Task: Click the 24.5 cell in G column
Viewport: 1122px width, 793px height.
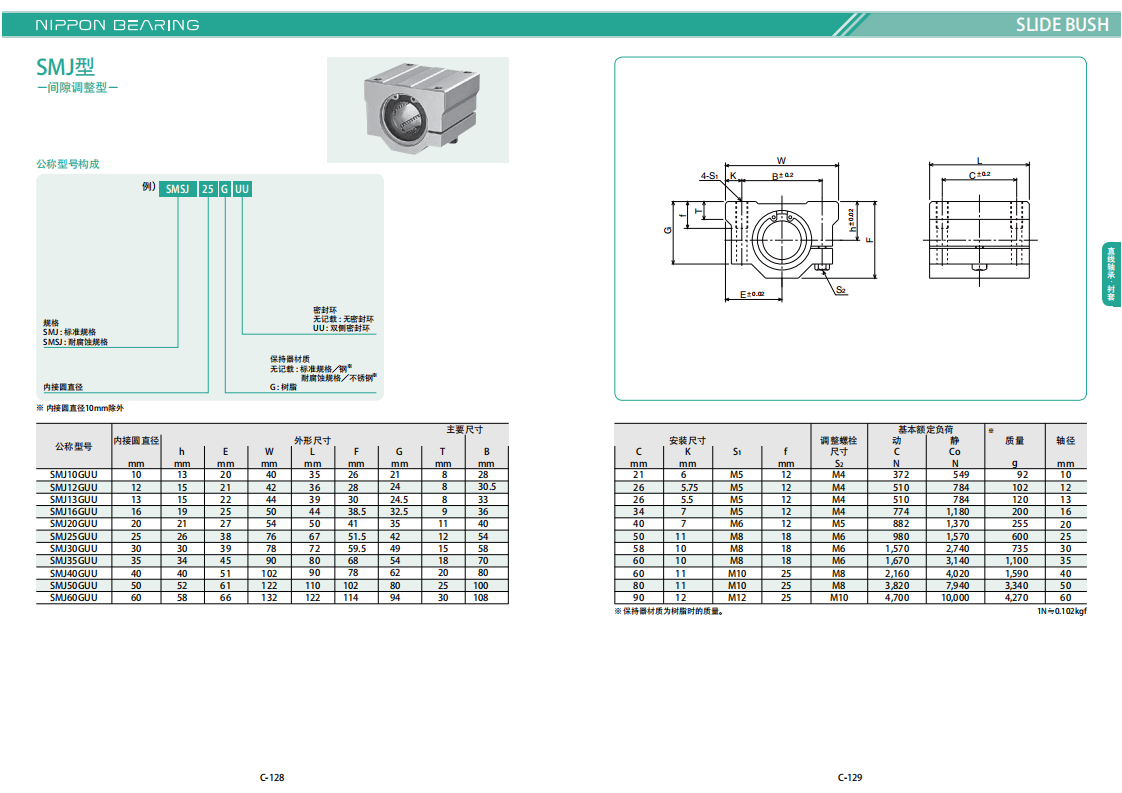Action: click(x=399, y=500)
